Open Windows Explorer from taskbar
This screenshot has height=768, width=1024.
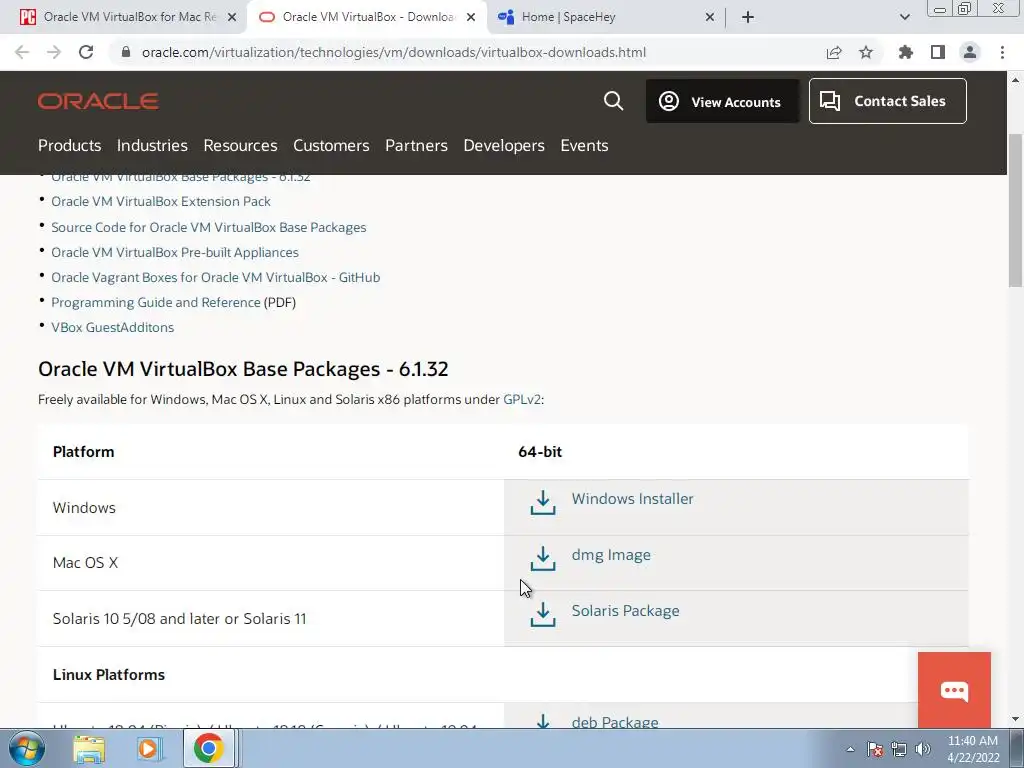pos(89,749)
